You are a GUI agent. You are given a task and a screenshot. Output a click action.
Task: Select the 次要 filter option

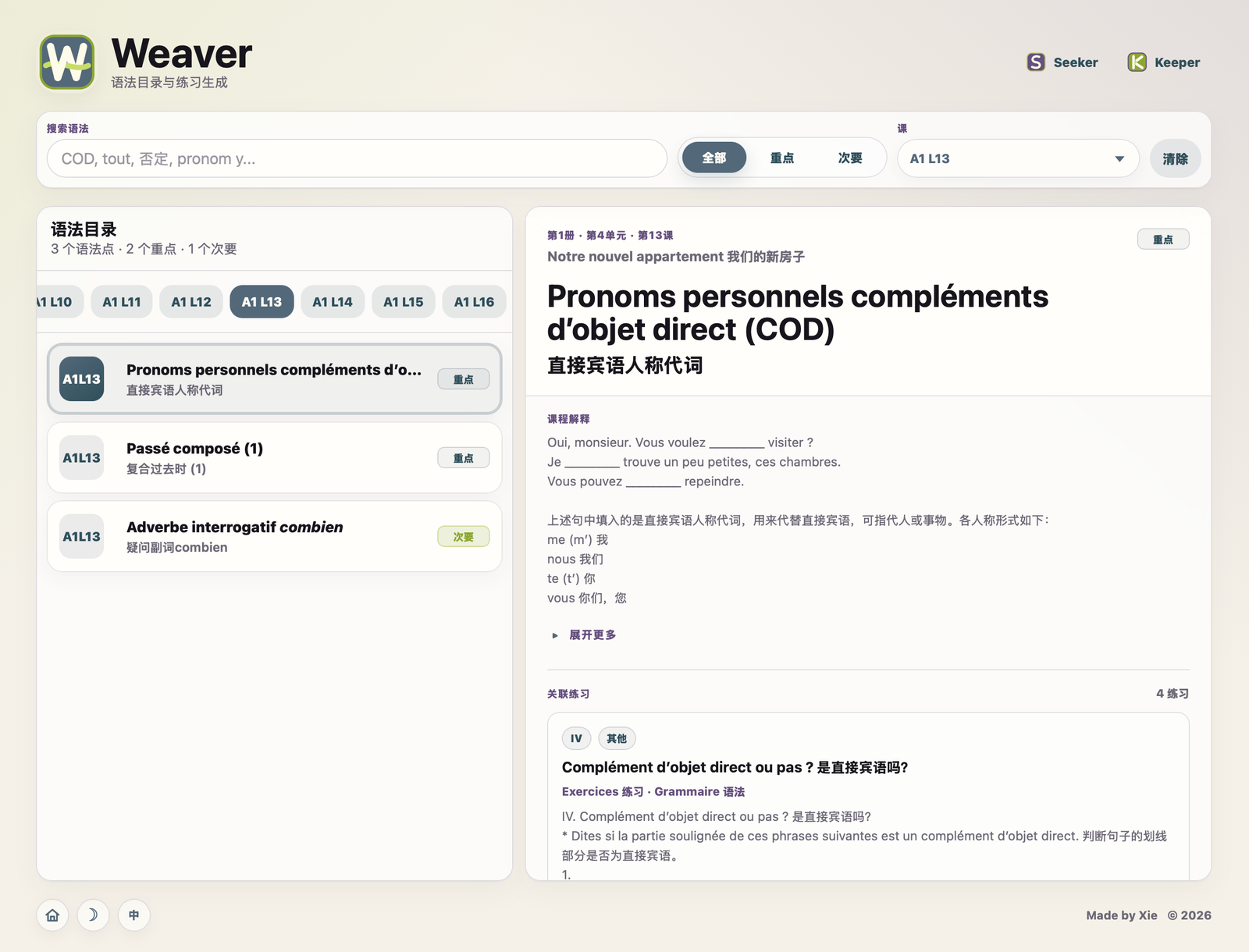coord(850,158)
